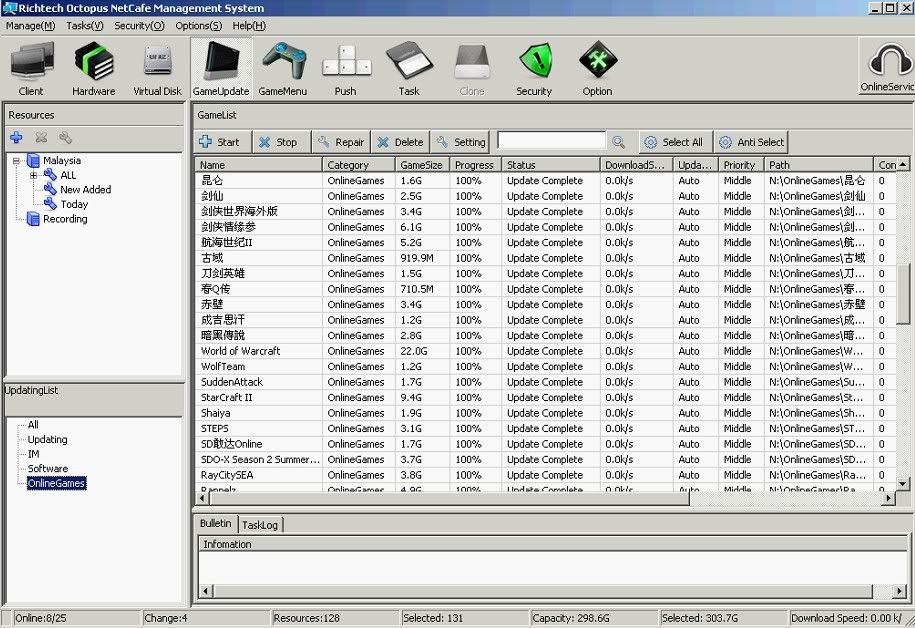
Task: Select the Updating filter in UpdatingList
Action: (x=47, y=439)
